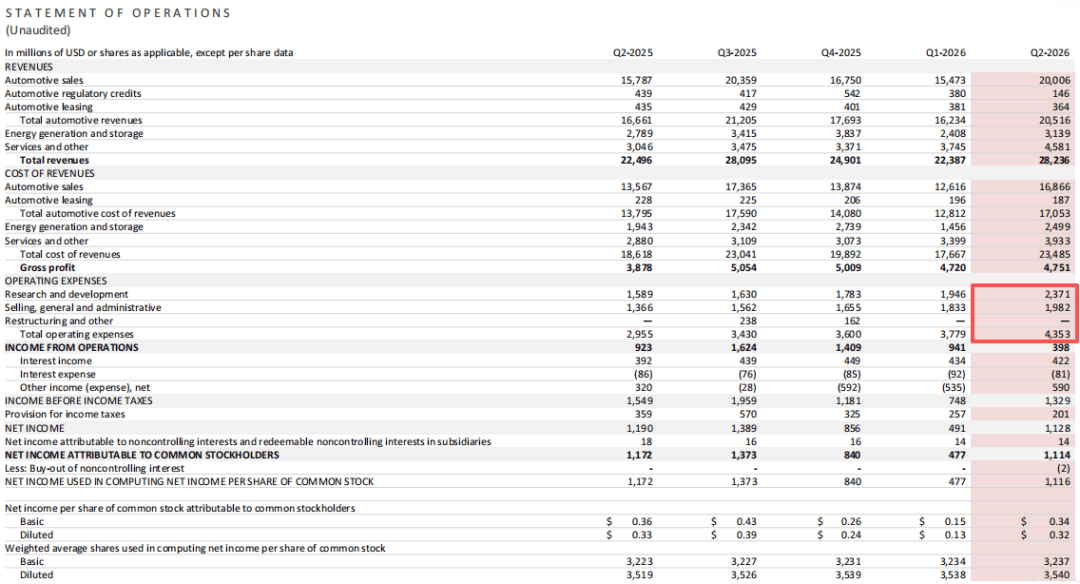Image resolution: width=1080 pixels, height=584 pixels.
Task: Click the Q4-2025 column header
Action: point(841,52)
